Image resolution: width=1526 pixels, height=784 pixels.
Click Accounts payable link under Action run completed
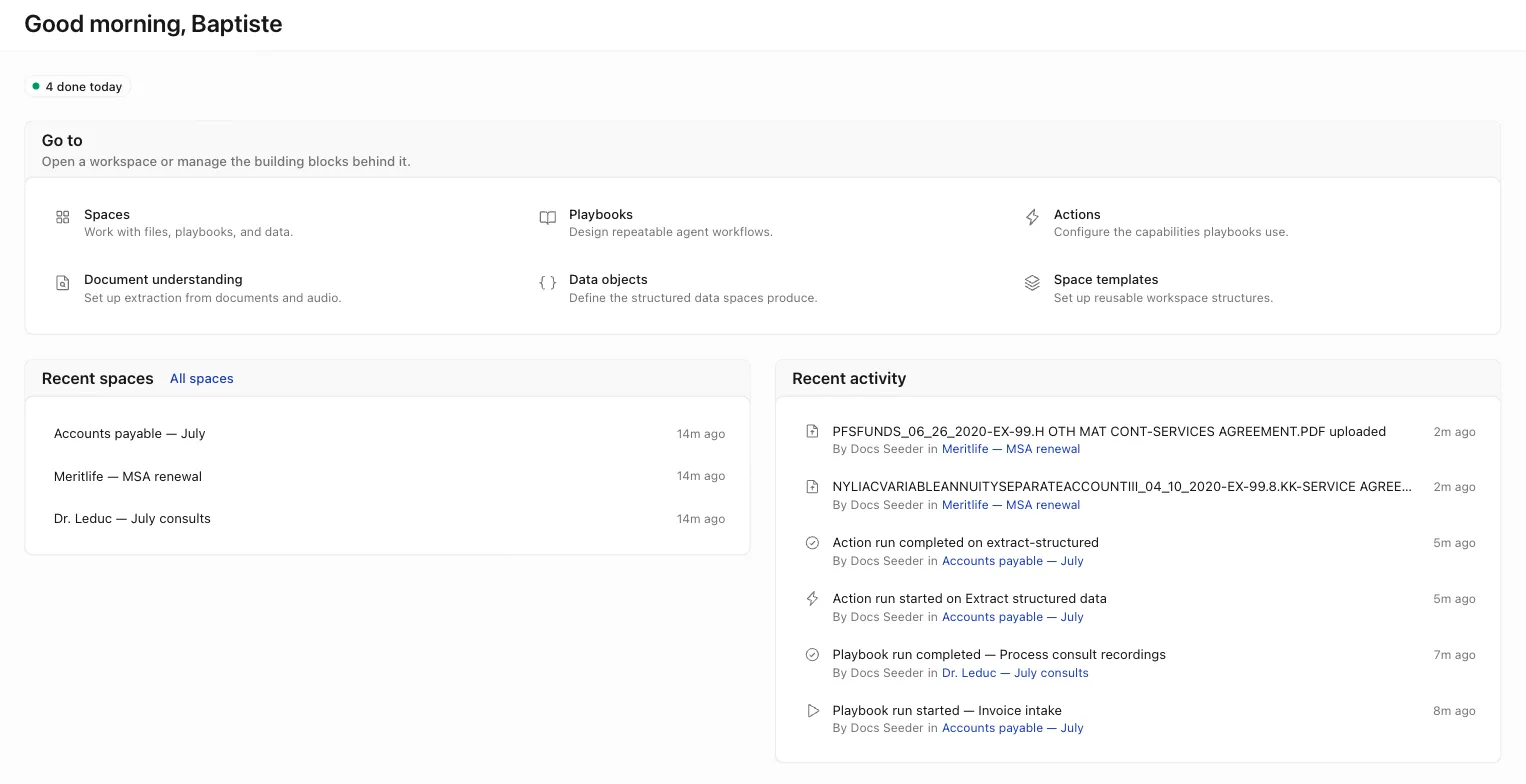click(x=1013, y=561)
